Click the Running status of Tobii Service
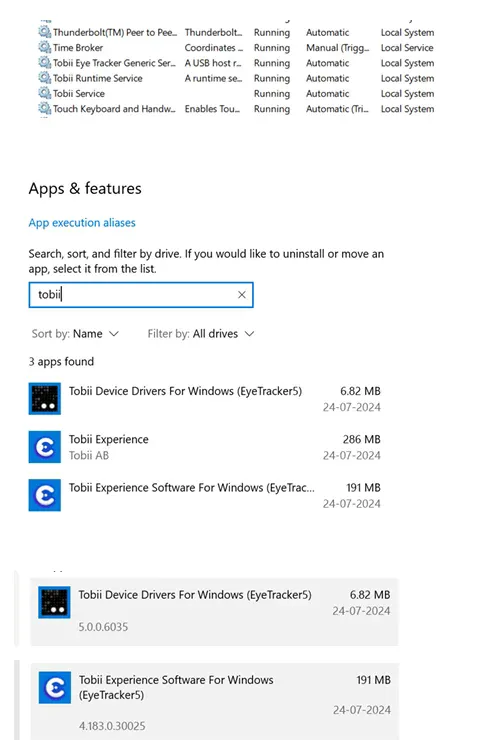This screenshot has width=482, height=749. [272, 94]
